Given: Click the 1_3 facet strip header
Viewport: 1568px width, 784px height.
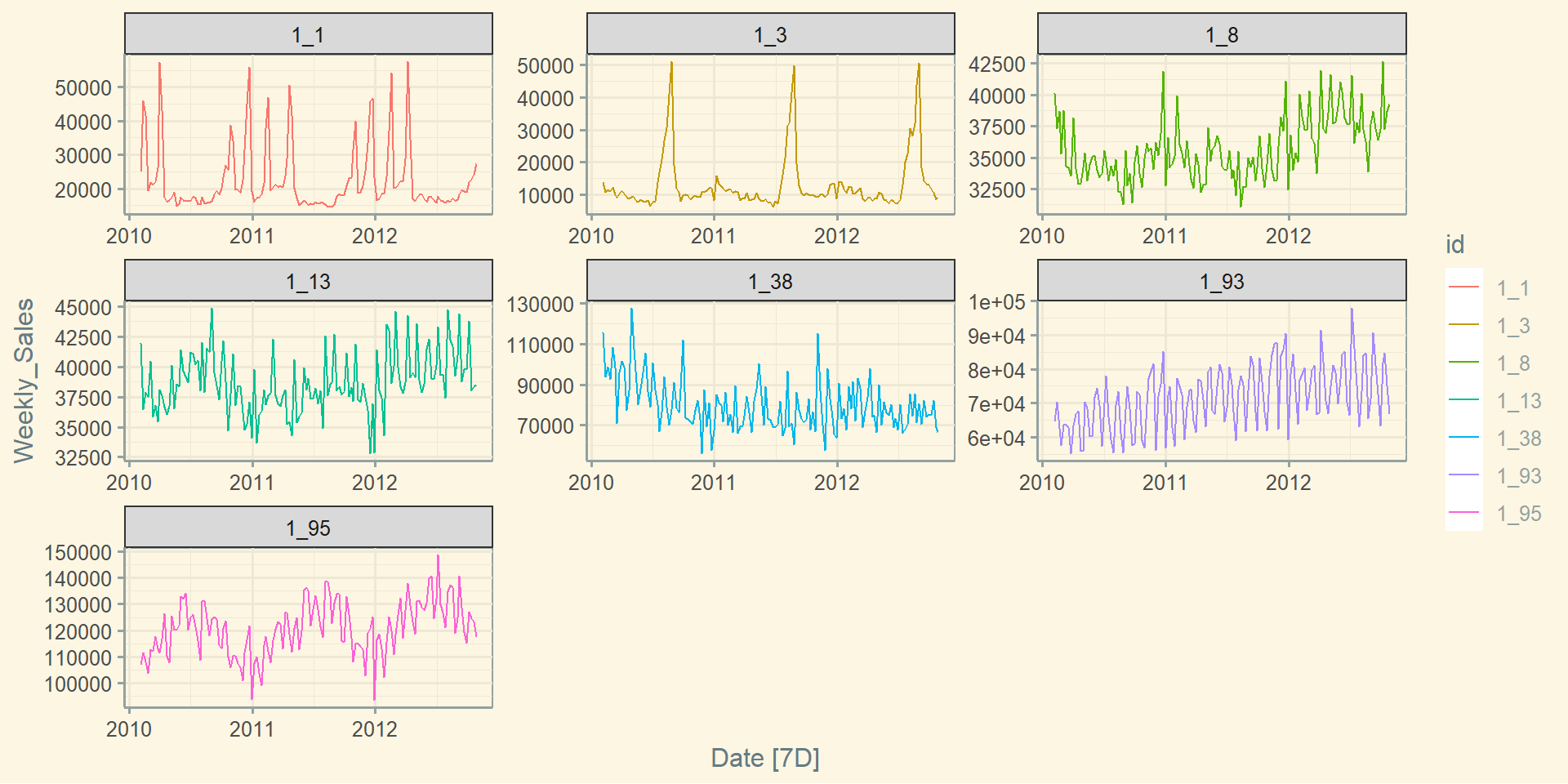Looking at the screenshot, I should tap(770, 34).
